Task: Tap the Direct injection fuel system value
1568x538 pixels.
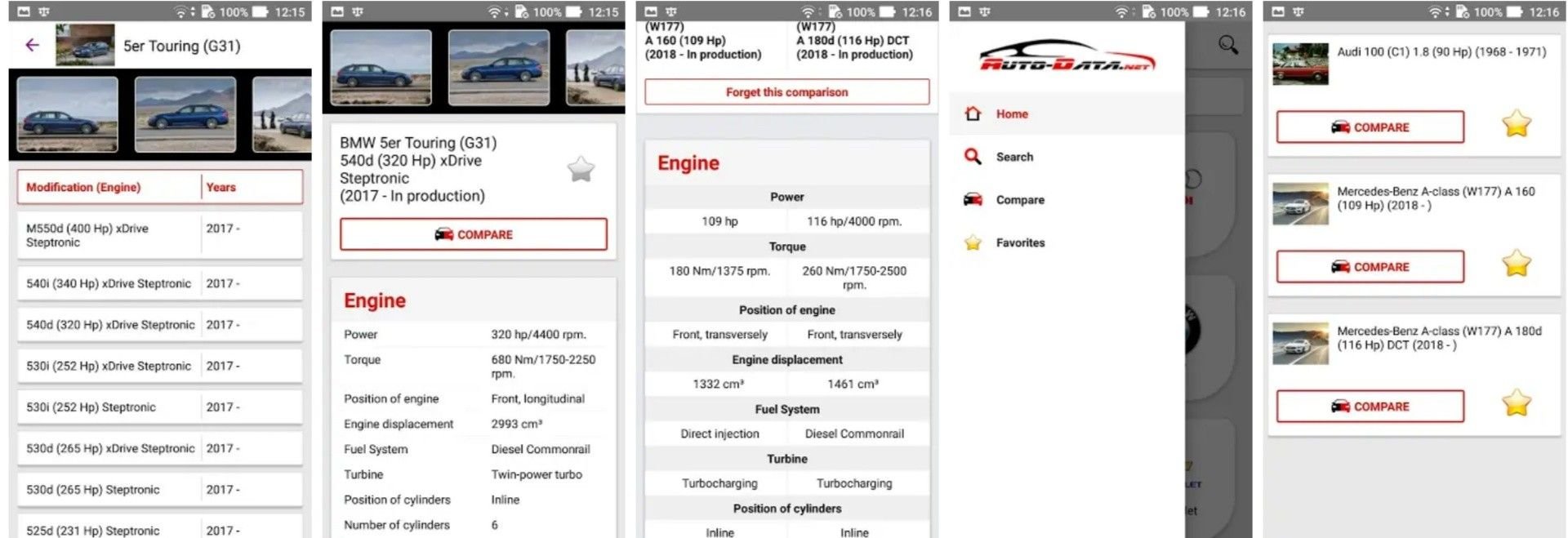Action: pyautogui.click(x=719, y=434)
